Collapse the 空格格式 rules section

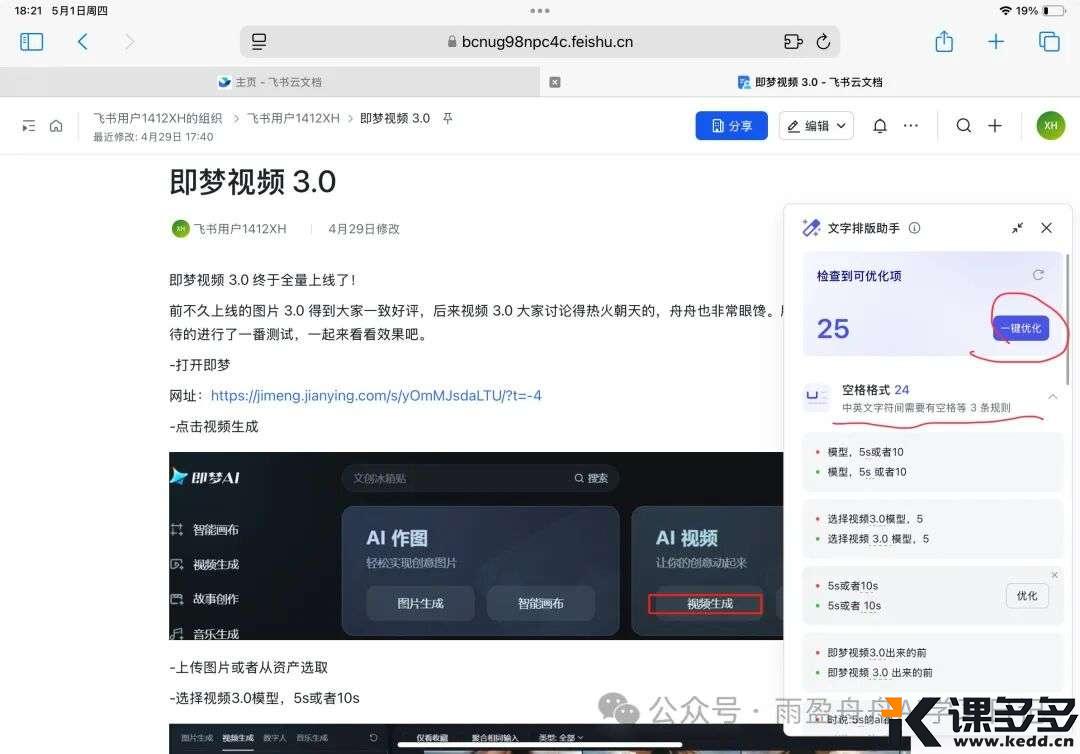[x=1052, y=397]
